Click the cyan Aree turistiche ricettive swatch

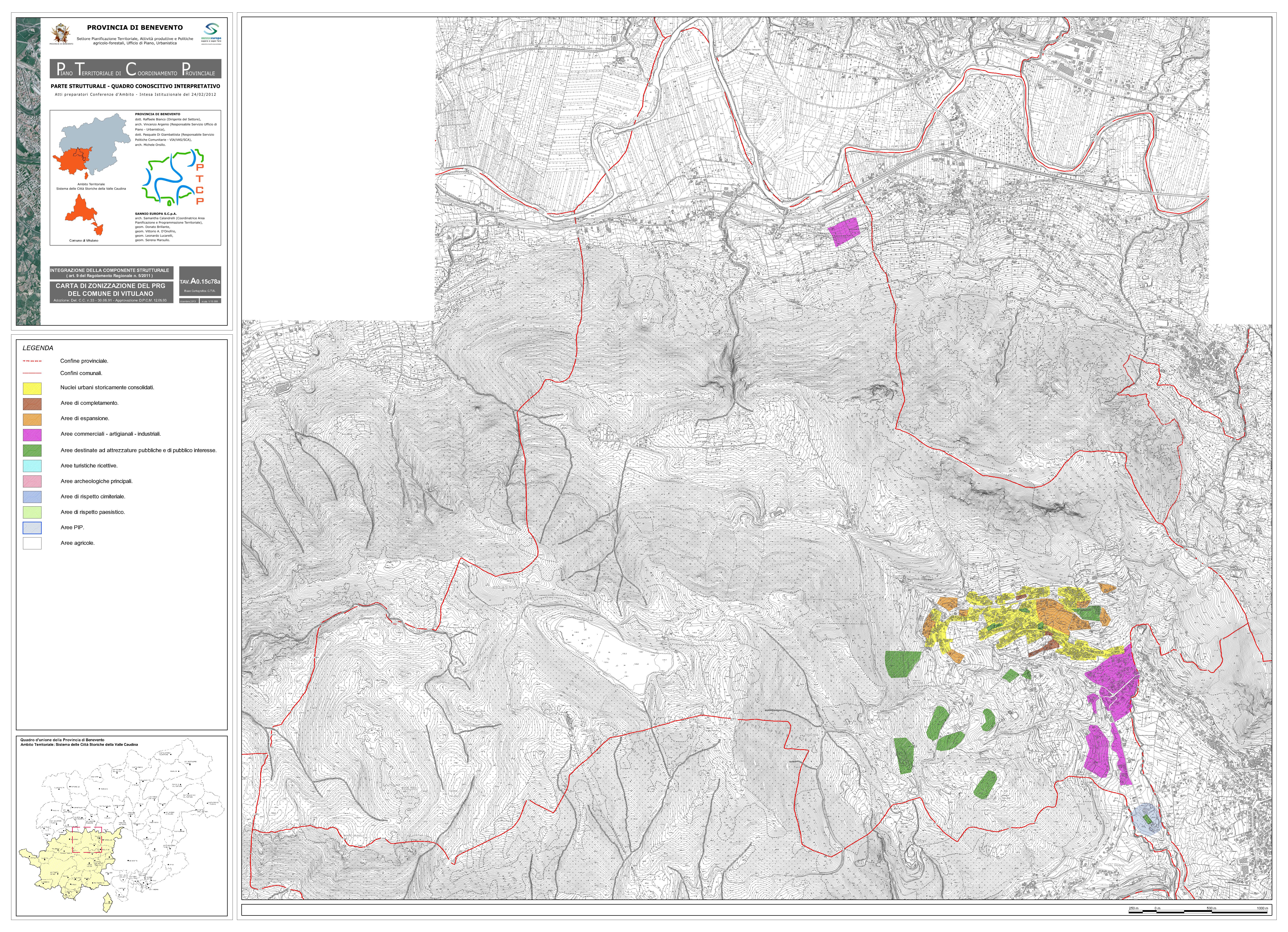pyautogui.click(x=32, y=466)
